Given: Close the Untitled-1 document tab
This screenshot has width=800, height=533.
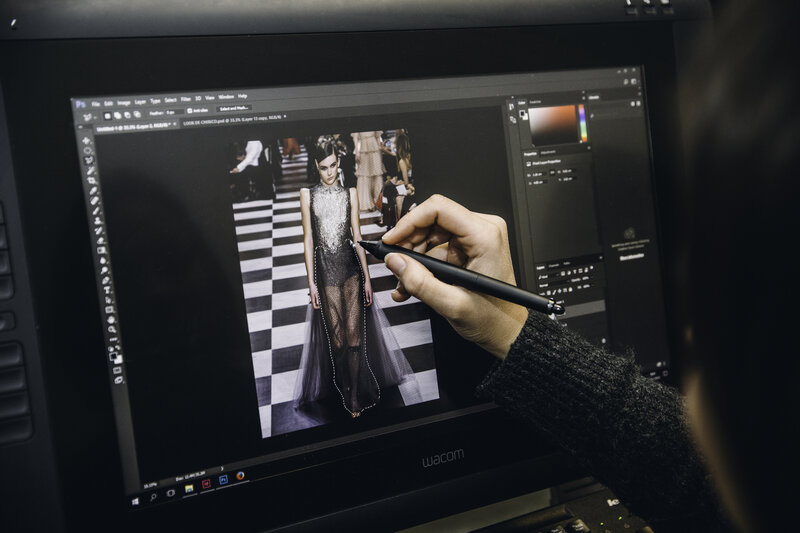Looking at the screenshot, I should click(174, 124).
